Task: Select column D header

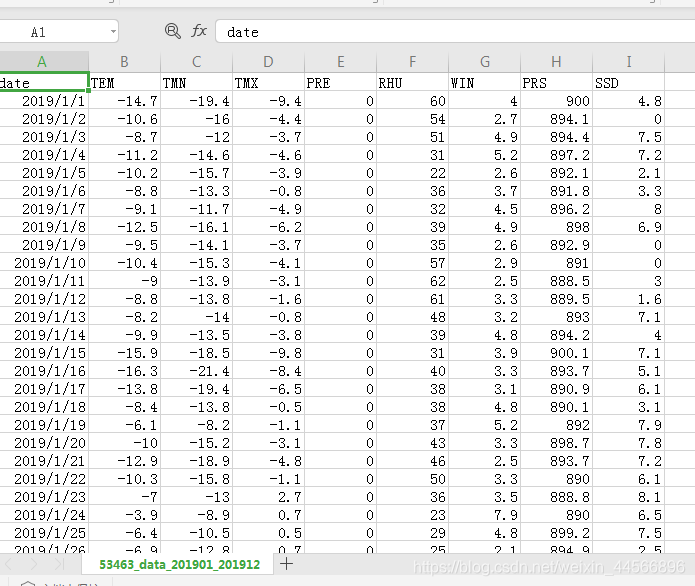Action: click(268, 61)
